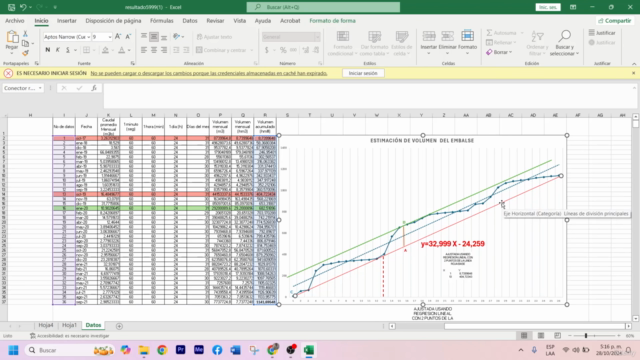Click the Windows Start button

pos(13,350)
